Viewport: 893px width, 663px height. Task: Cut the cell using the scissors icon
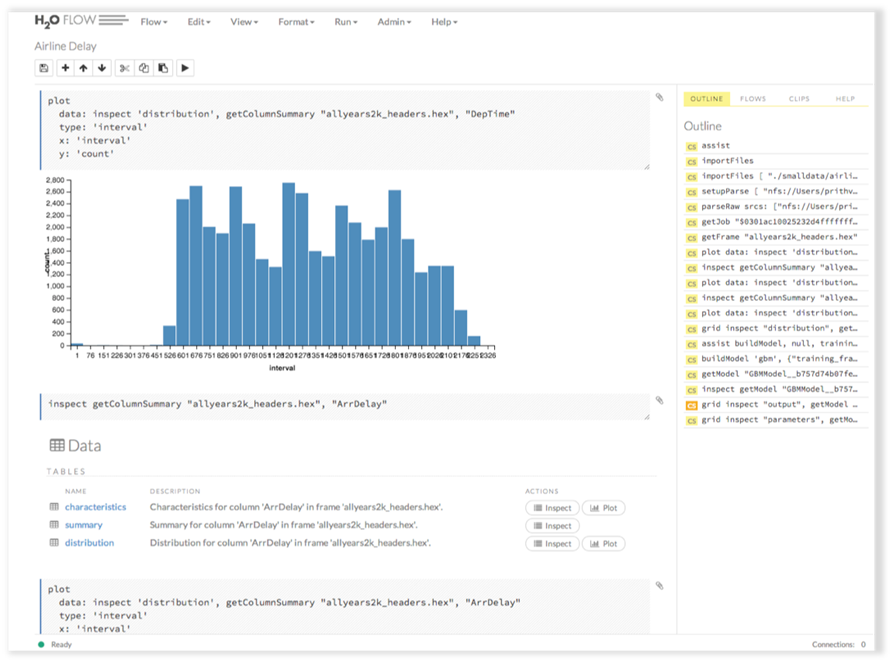point(125,68)
